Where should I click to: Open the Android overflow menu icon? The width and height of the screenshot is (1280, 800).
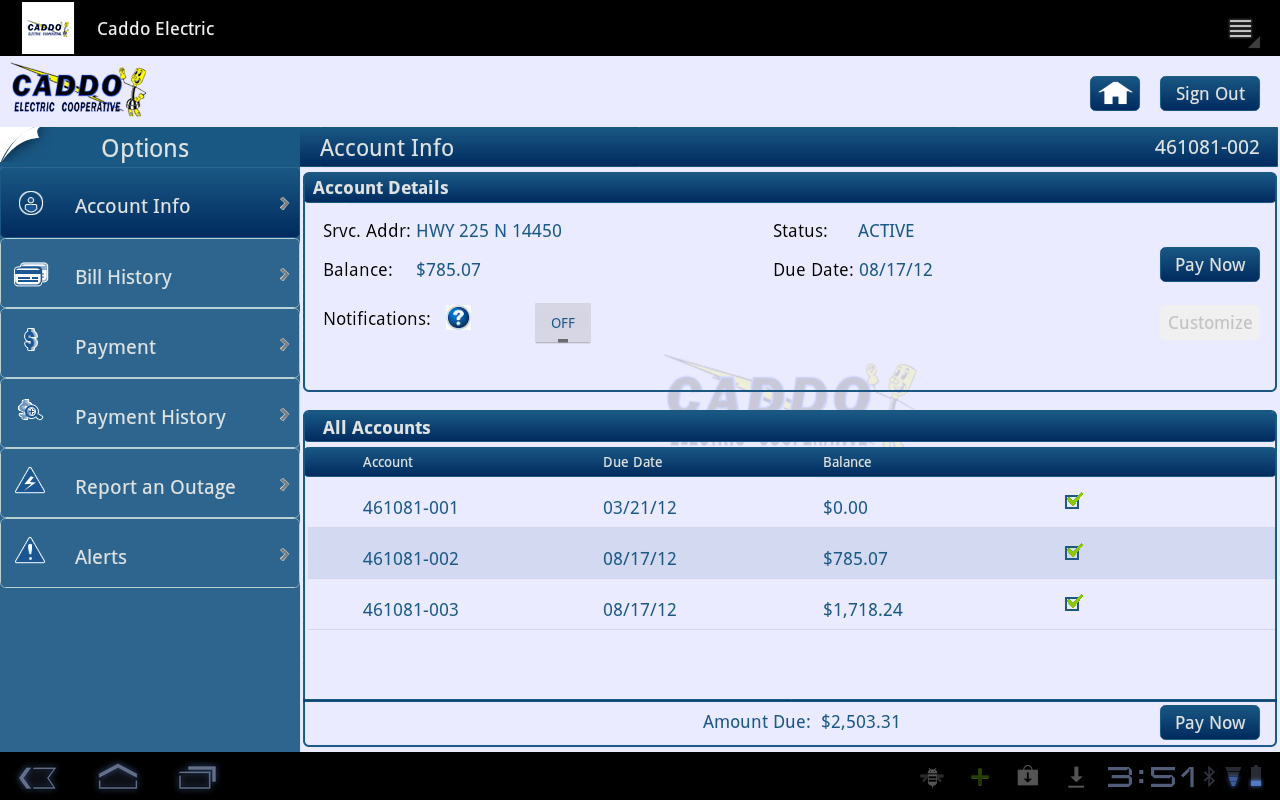[1241, 28]
